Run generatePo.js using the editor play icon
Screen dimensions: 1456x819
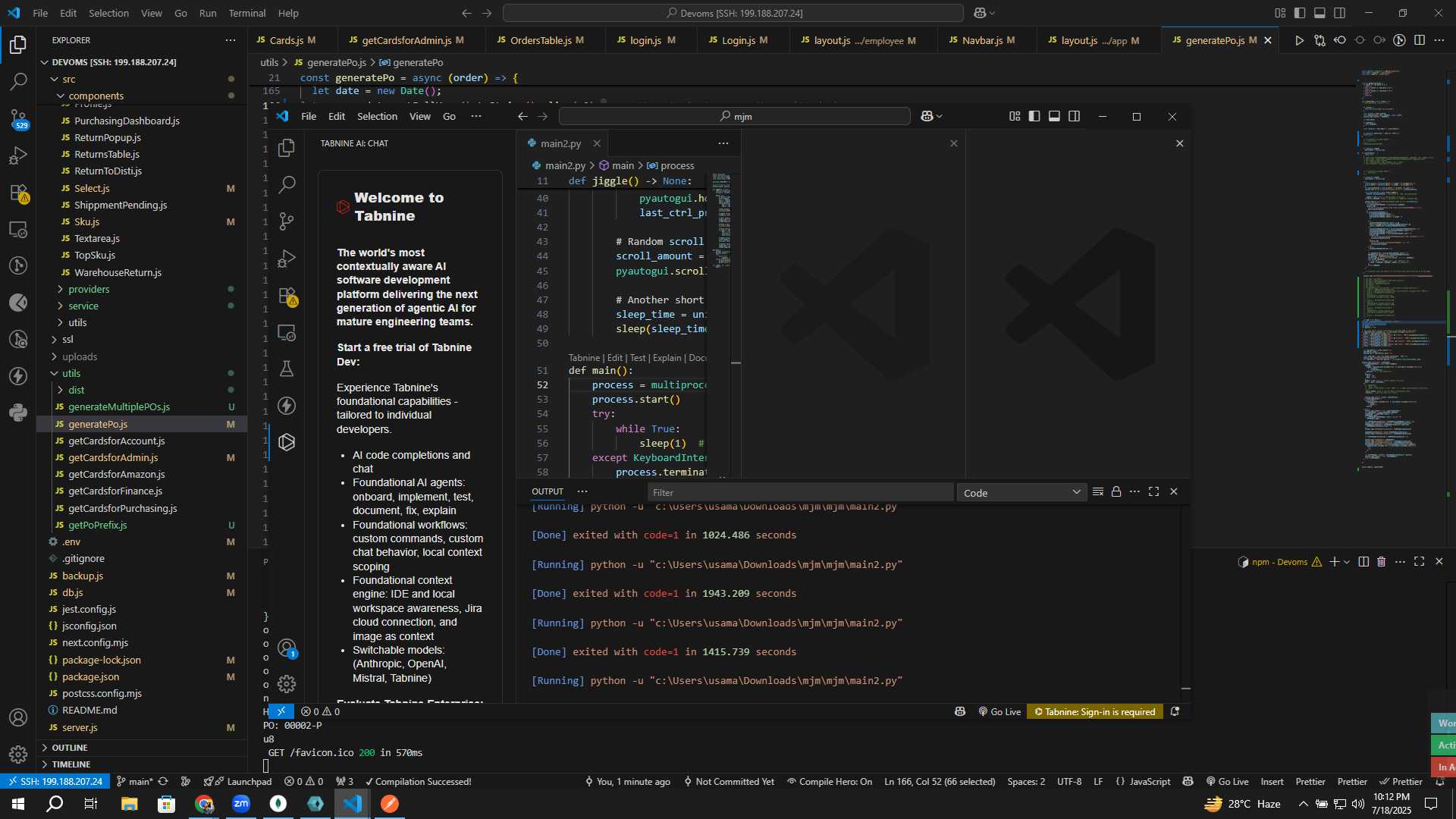coord(1299,40)
